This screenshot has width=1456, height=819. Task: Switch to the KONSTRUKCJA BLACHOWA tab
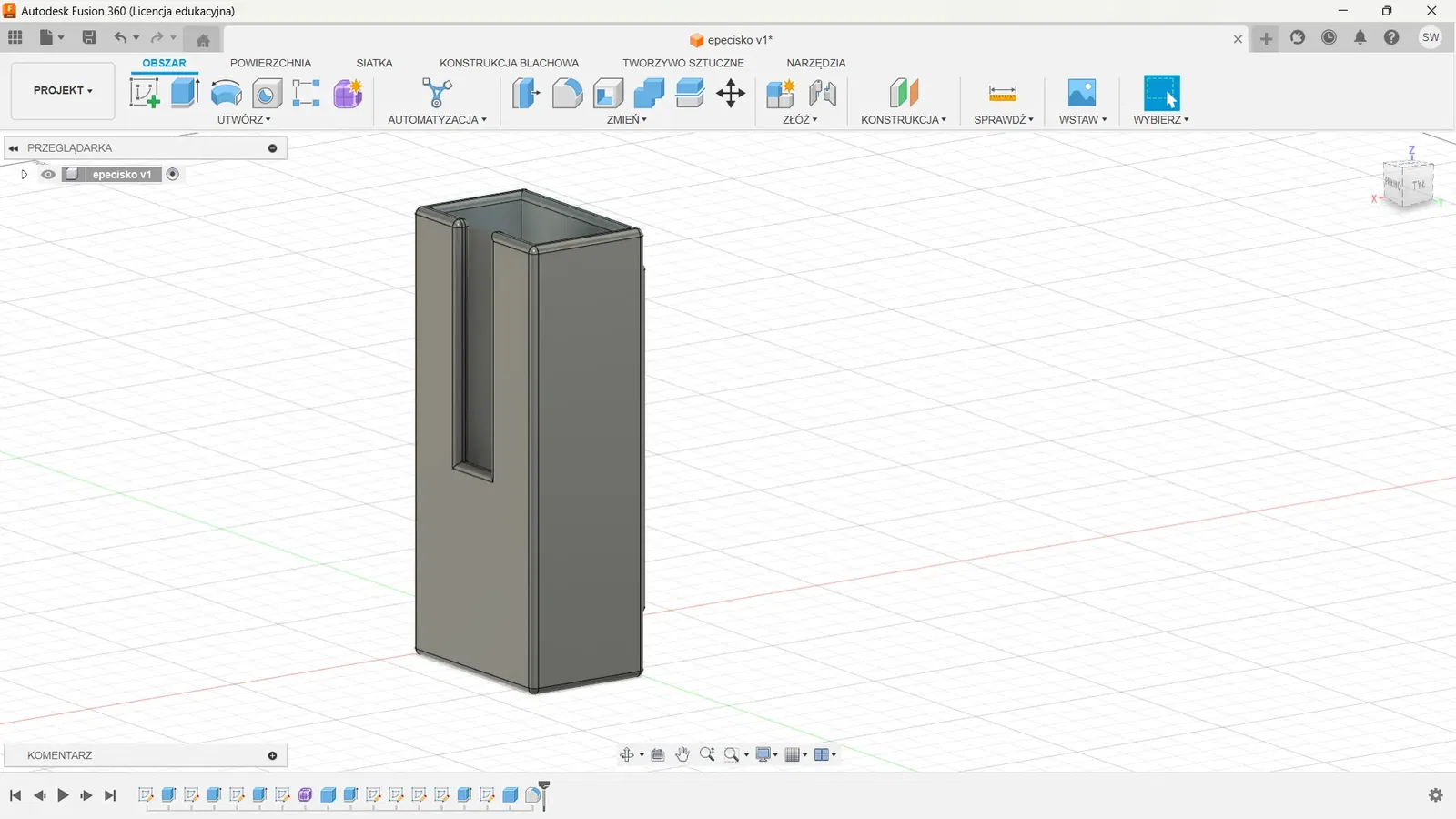[509, 63]
